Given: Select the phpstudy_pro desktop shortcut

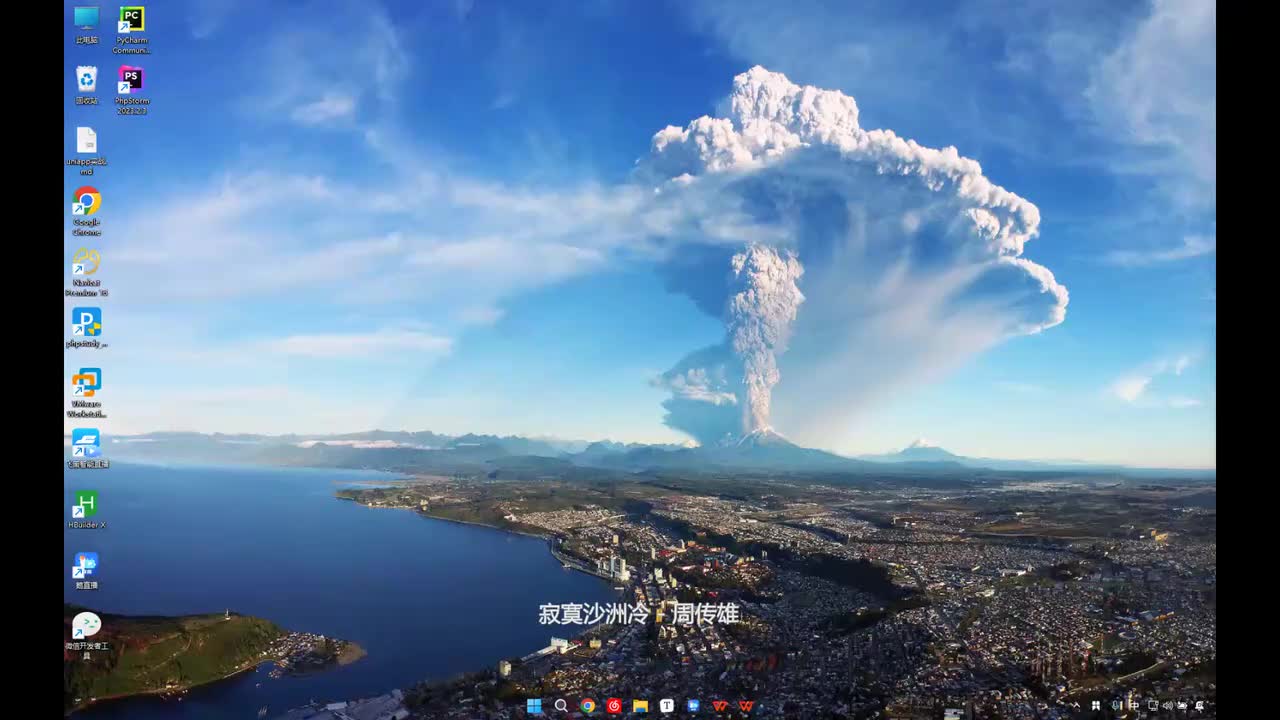Looking at the screenshot, I should tap(87, 327).
